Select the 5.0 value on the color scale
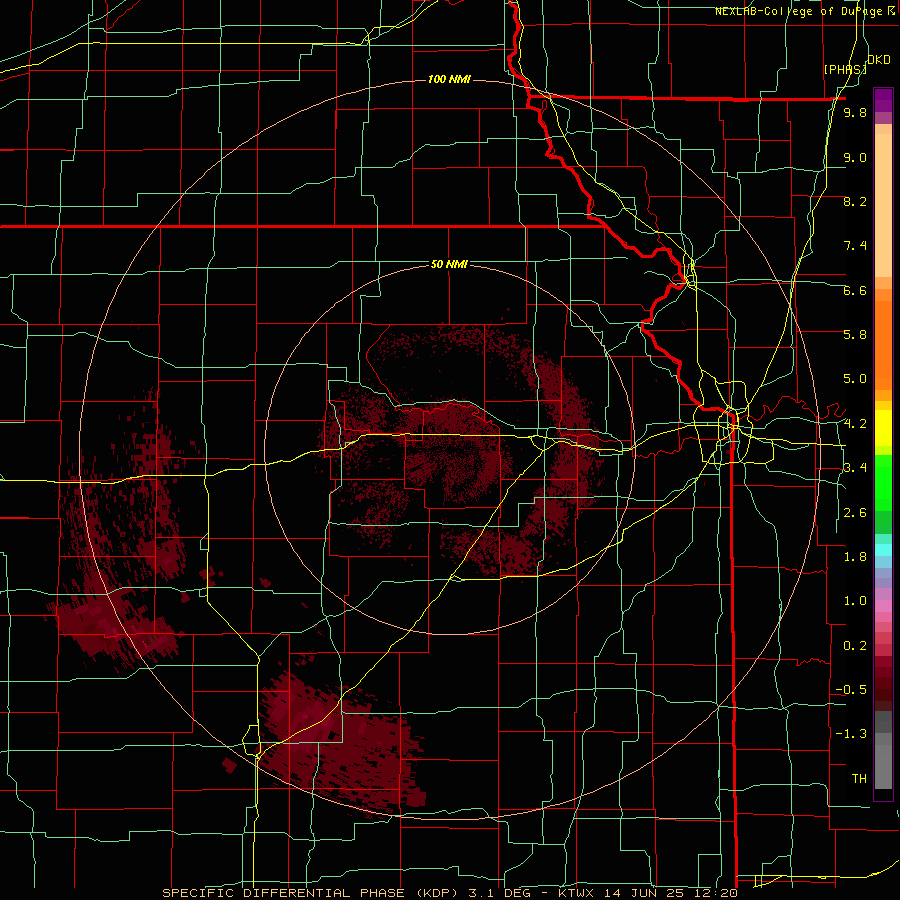 pos(855,379)
